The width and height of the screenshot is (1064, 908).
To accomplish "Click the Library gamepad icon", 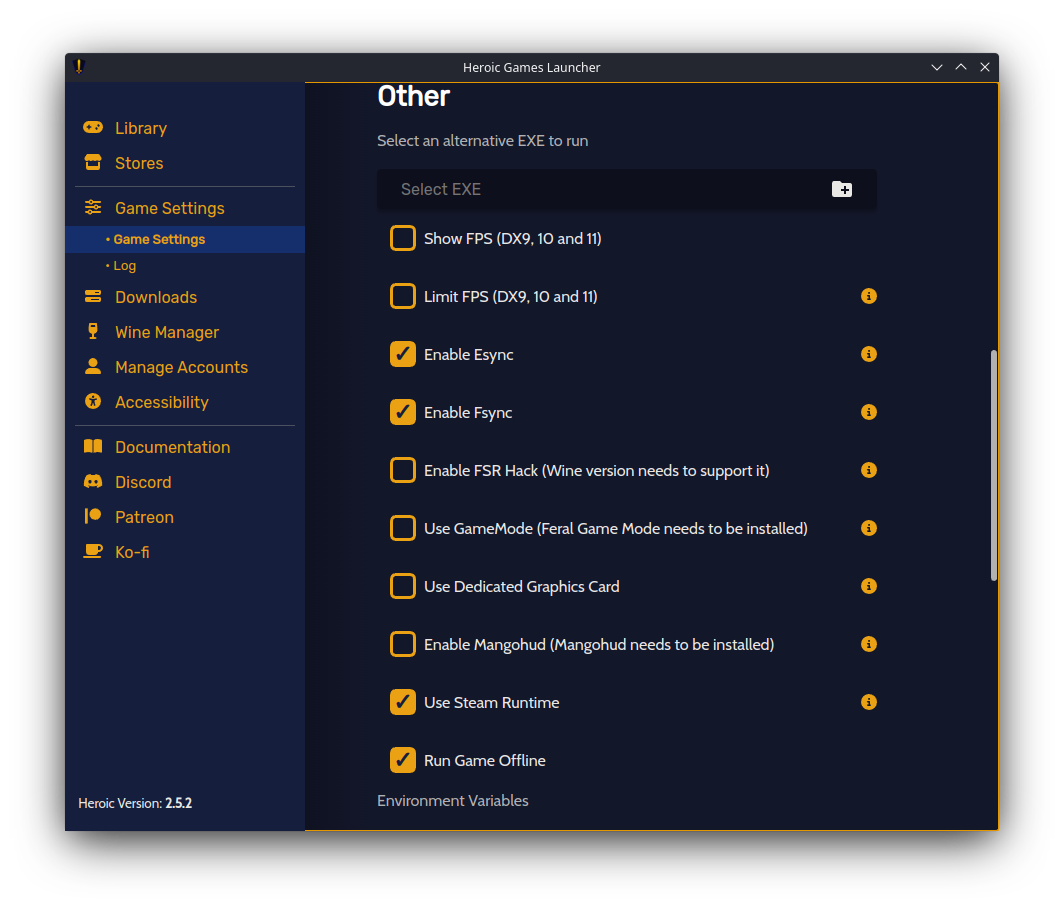I will pyautogui.click(x=93, y=128).
